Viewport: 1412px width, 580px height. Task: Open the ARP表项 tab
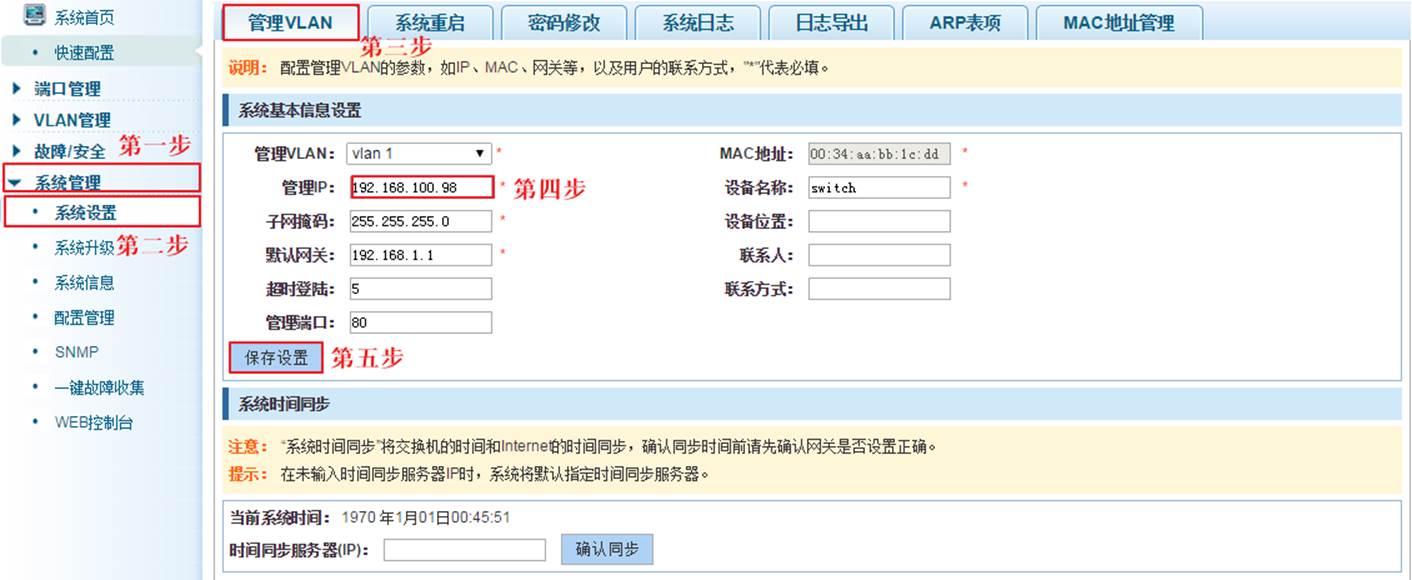[964, 23]
